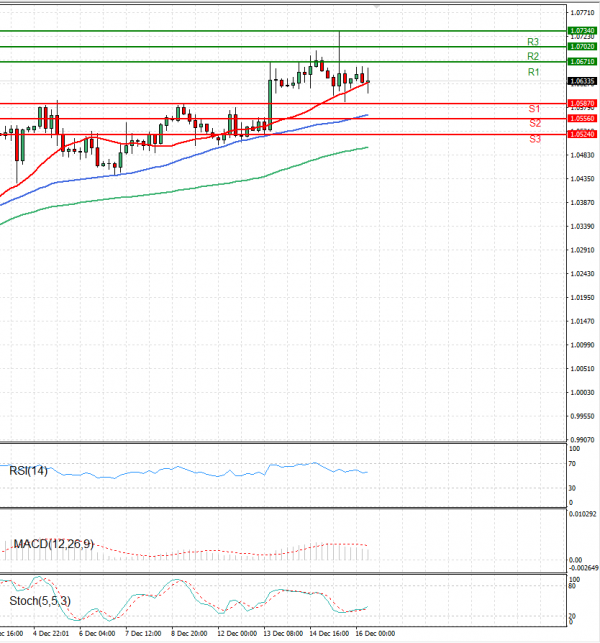Click the 16 Dec 00:00 time label
This screenshot has height=643, width=600.
pyautogui.click(x=375, y=634)
